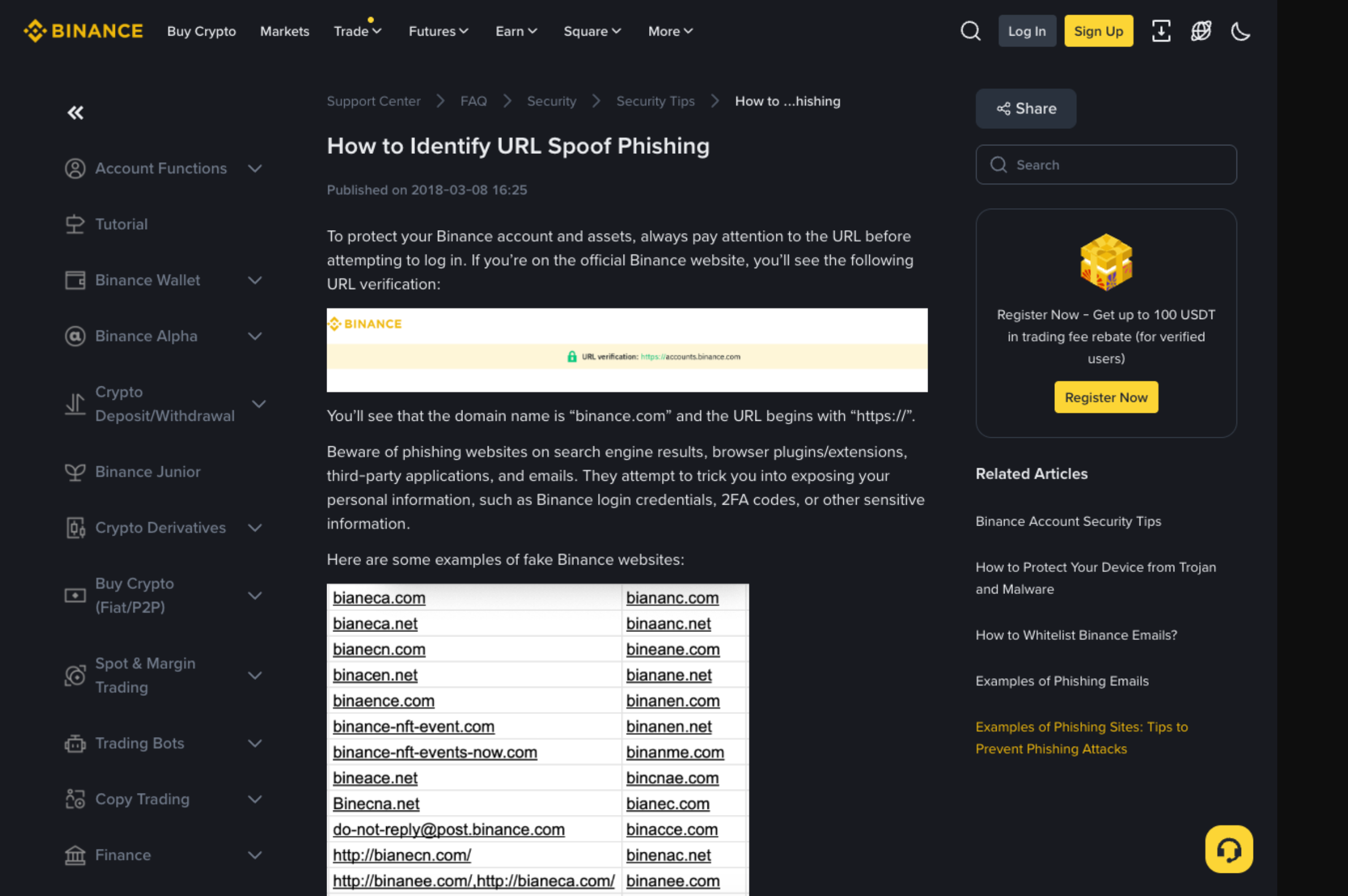
Task: Go to Markets in top navigation
Action: [x=285, y=32]
